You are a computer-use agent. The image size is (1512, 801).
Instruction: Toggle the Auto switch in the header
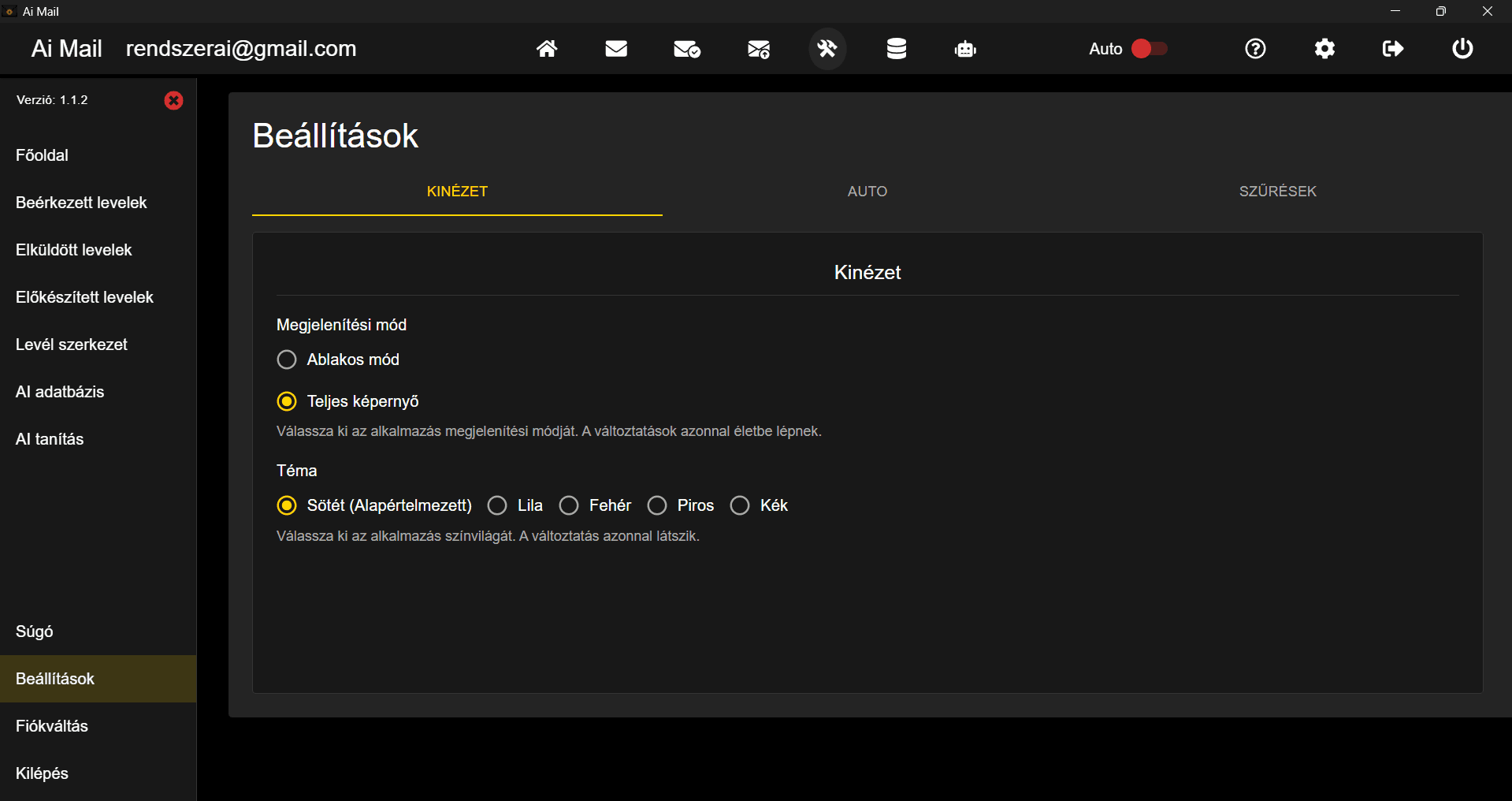click(x=1148, y=48)
